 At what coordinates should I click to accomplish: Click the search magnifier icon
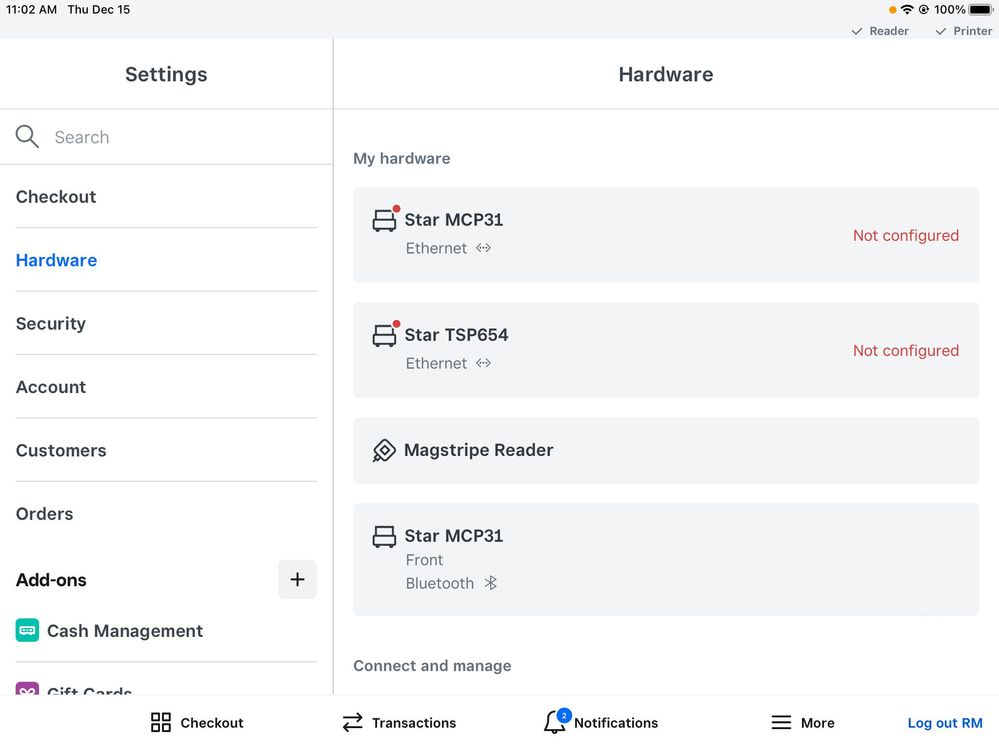coord(27,136)
